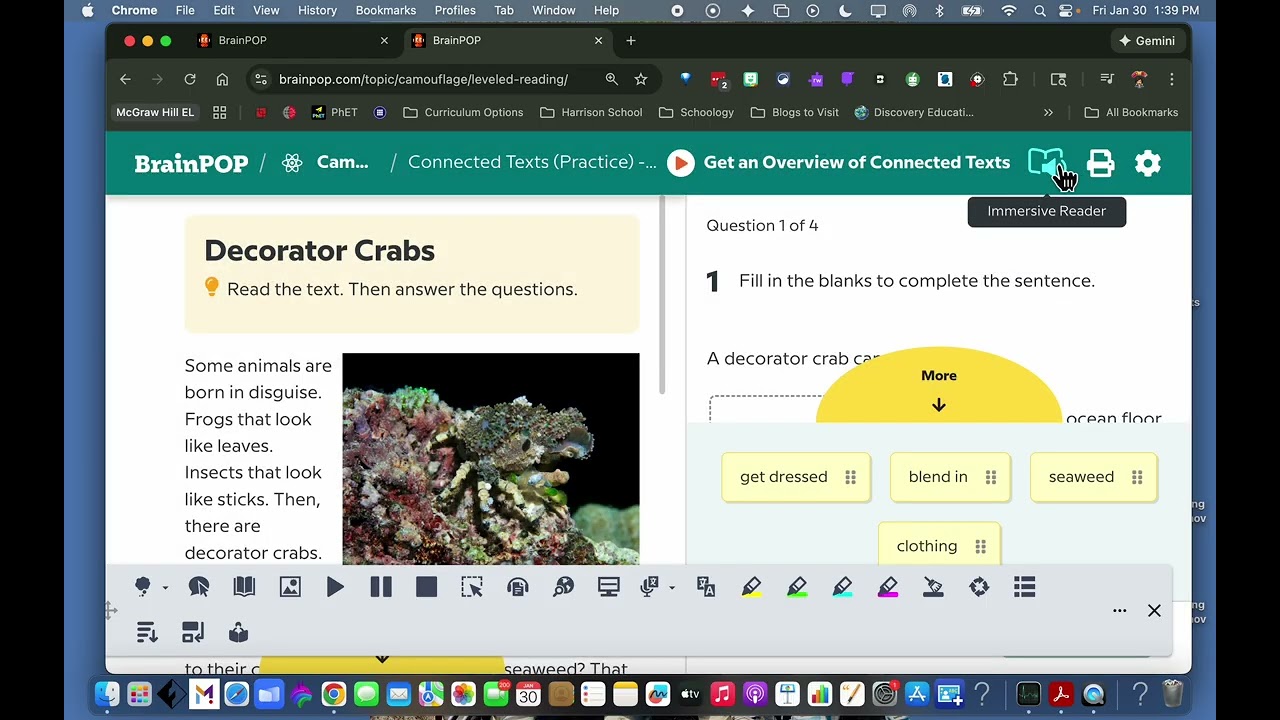Open a new Chrome tab
The height and width of the screenshot is (720, 1280).
pos(630,41)
